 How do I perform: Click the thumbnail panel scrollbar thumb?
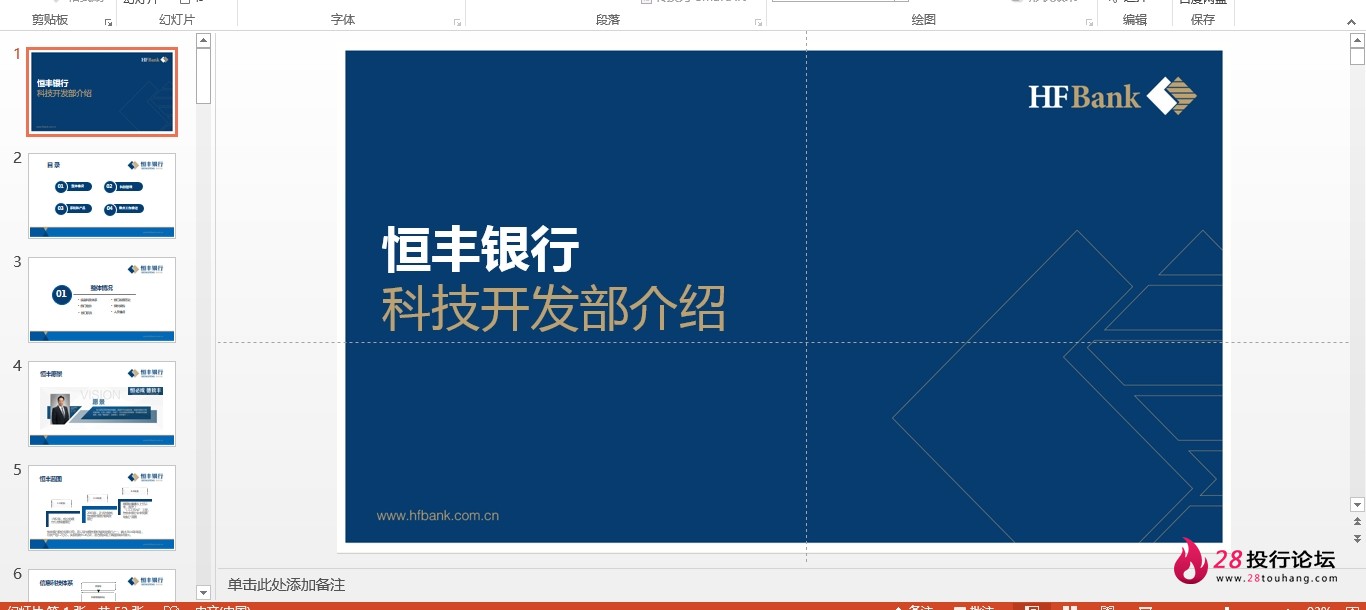[204, 75]
